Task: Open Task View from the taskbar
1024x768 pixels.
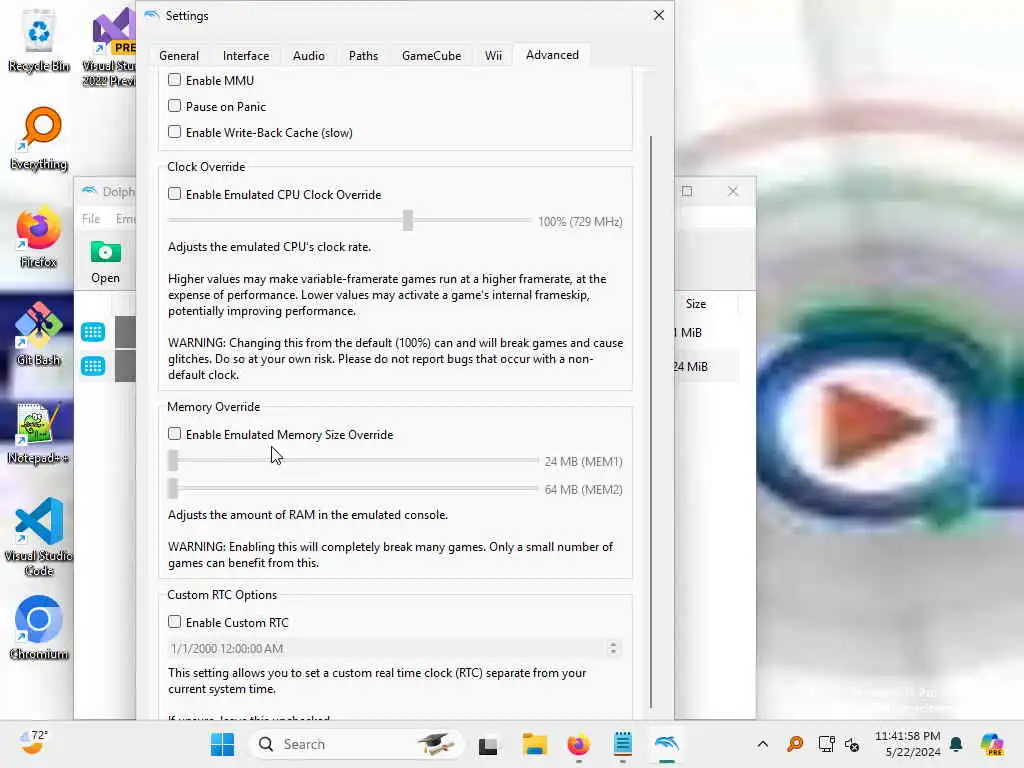Action: (x=488, y=745)
